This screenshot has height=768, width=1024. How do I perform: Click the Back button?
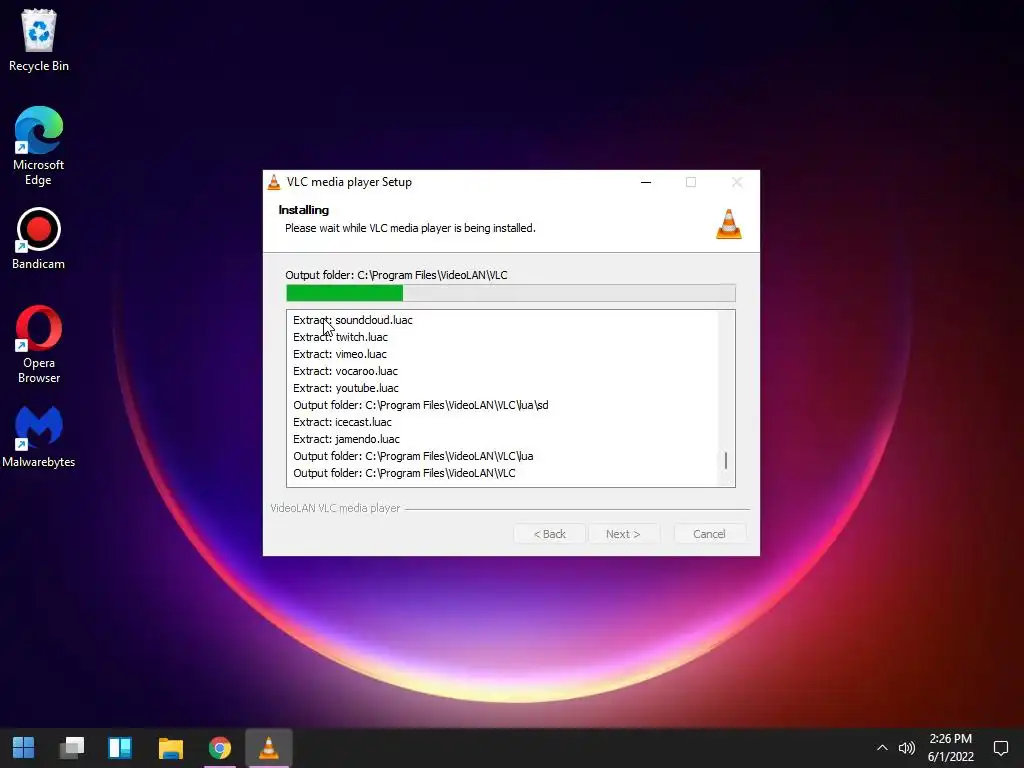coord(550,534)
